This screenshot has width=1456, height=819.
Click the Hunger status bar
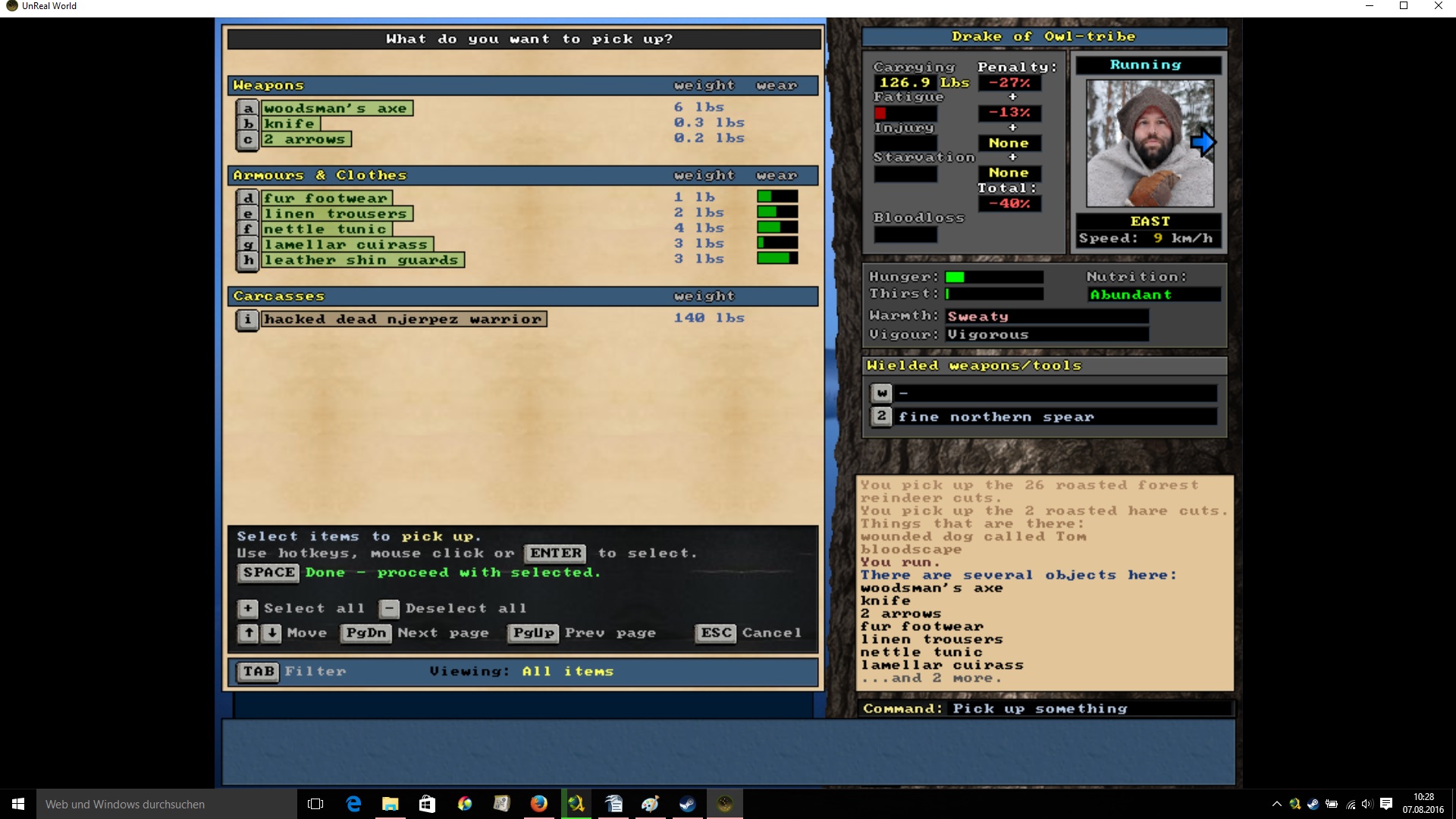(x=993, y=277)
